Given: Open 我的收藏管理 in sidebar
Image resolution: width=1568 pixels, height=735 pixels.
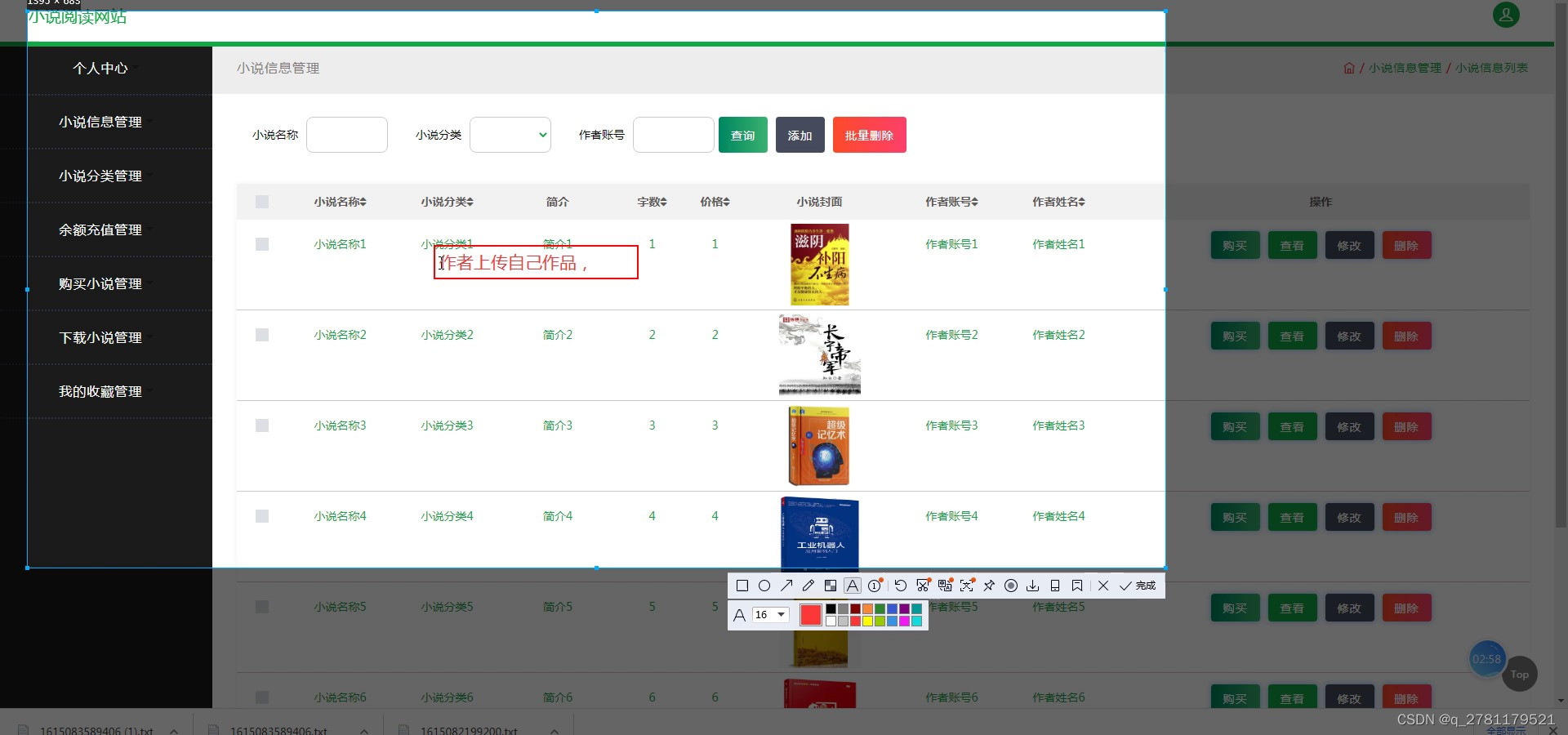Looking at the screenshot, I should [100, 391].
